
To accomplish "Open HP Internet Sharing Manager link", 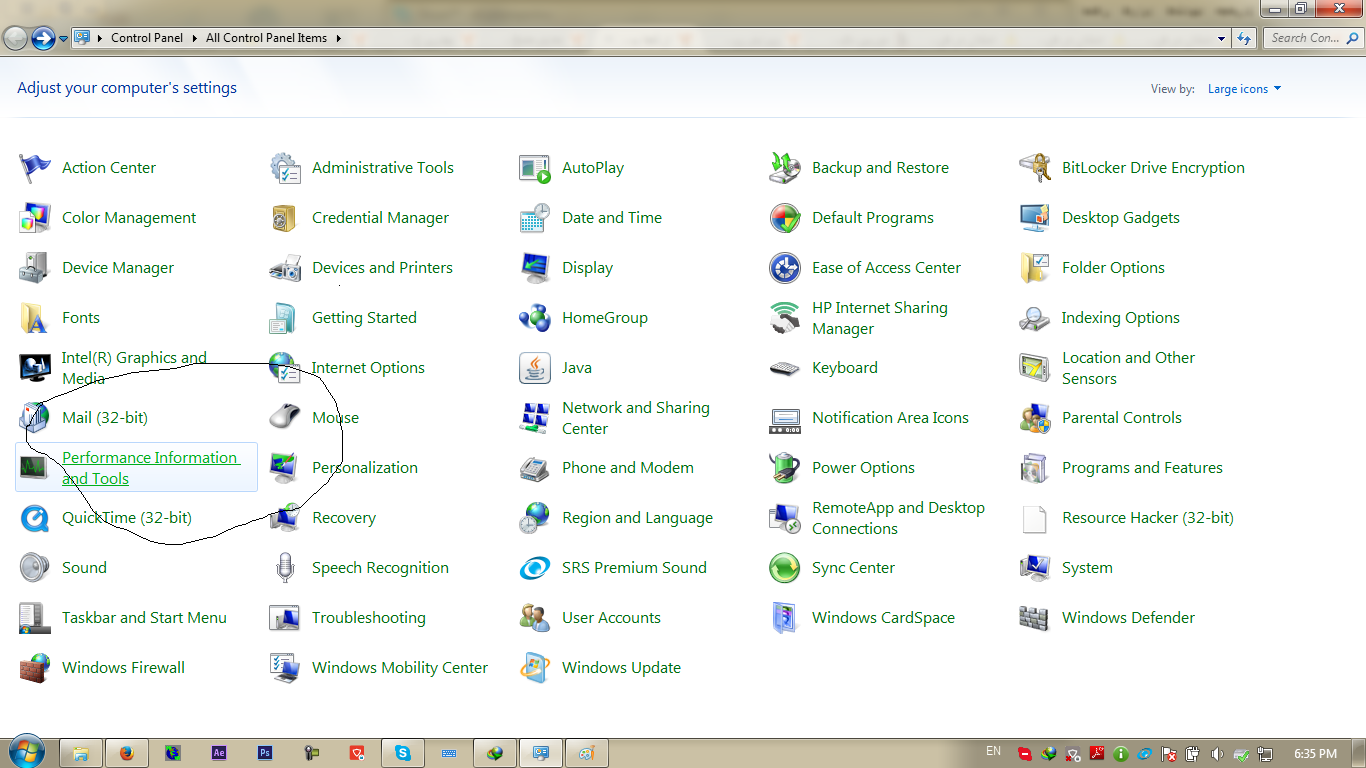I will tap(880, 318).
